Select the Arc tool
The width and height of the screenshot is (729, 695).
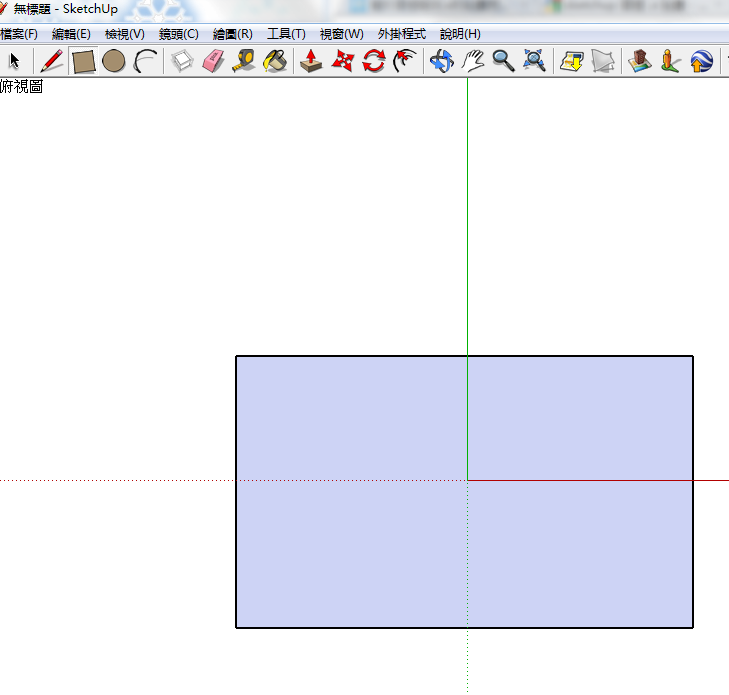(x=145, y=61)
